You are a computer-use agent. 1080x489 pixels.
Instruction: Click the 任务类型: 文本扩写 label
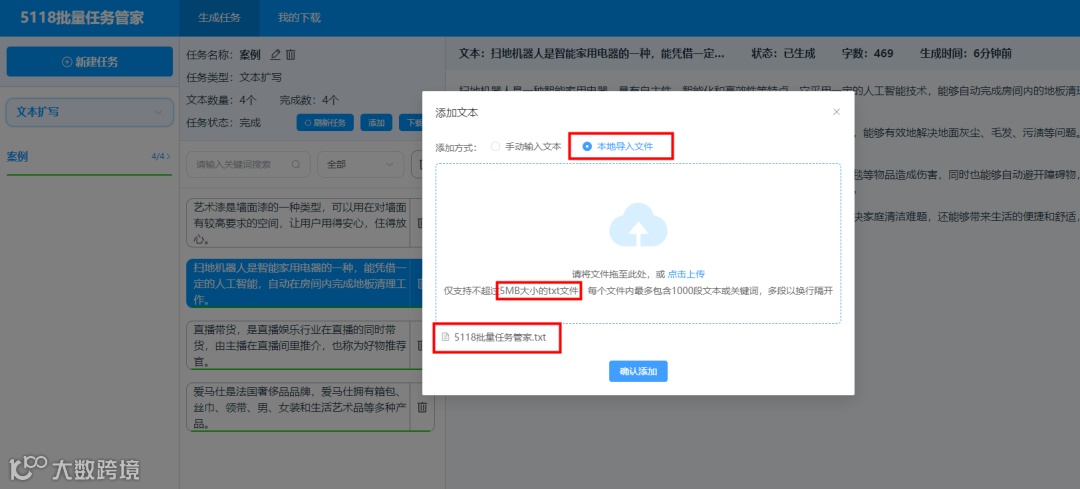click(233, 78)
